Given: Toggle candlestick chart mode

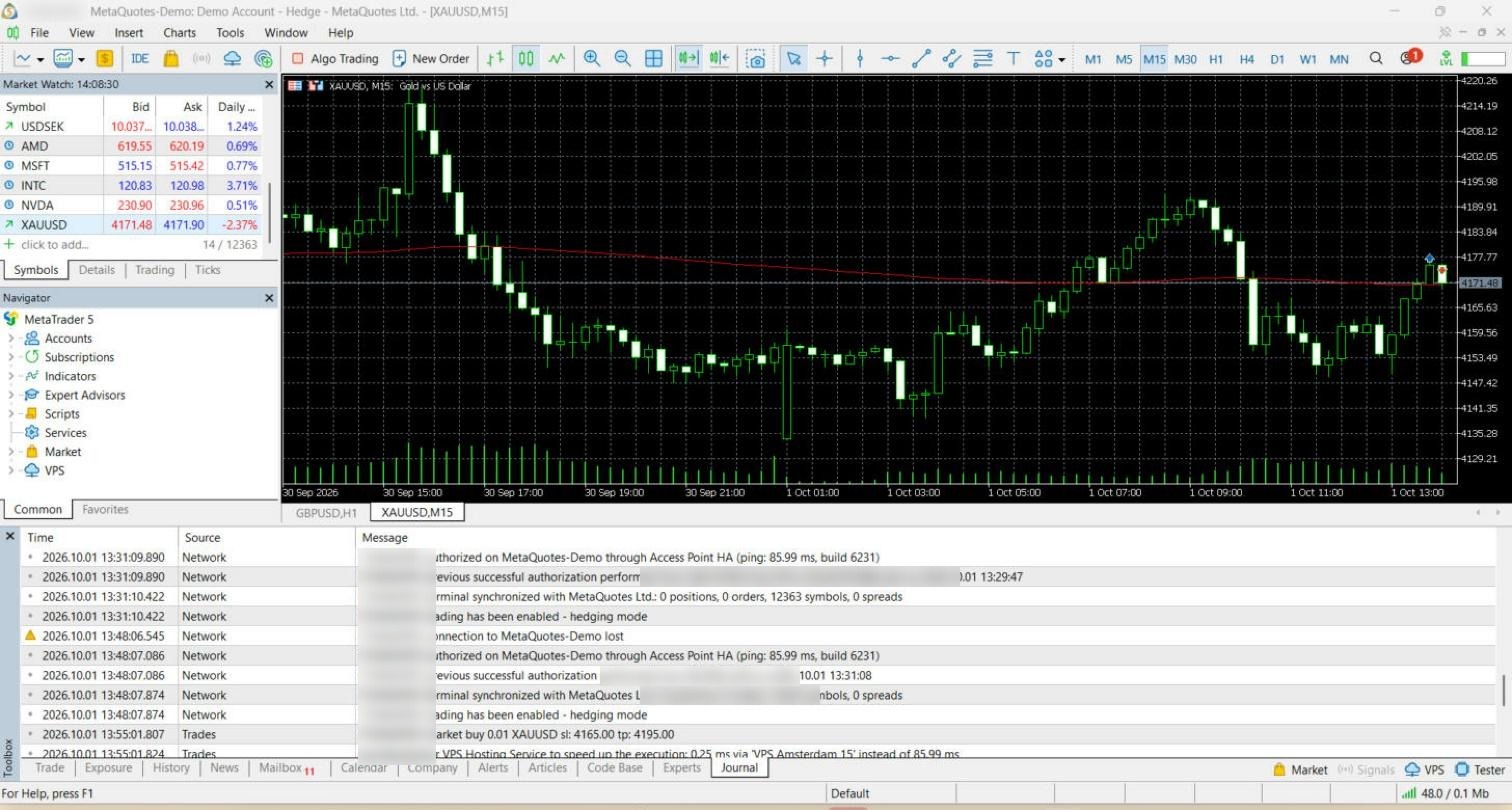Looking at the screenshot, I should (x=526, y=58).
